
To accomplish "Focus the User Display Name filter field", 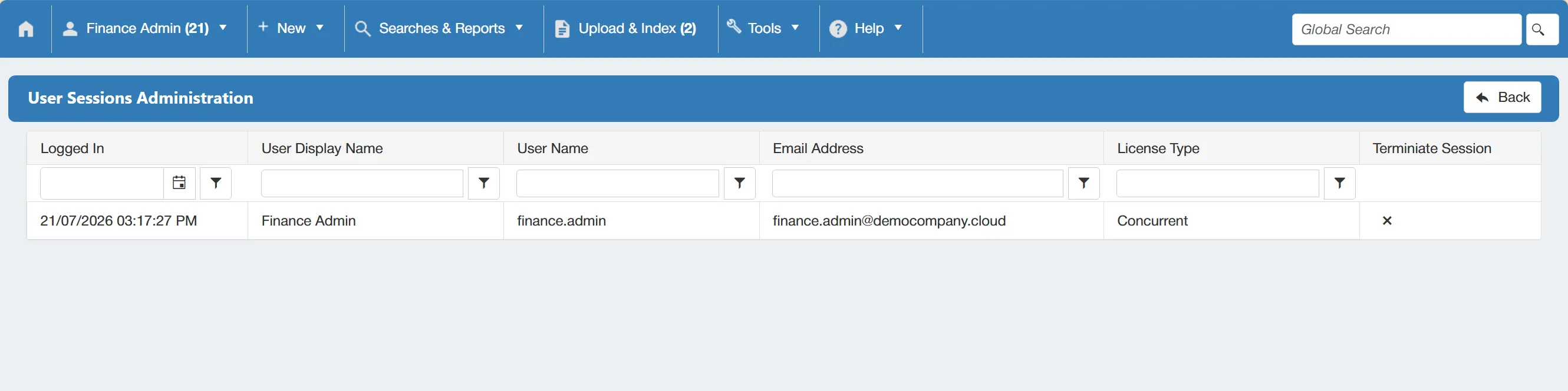I will [362, 183].
